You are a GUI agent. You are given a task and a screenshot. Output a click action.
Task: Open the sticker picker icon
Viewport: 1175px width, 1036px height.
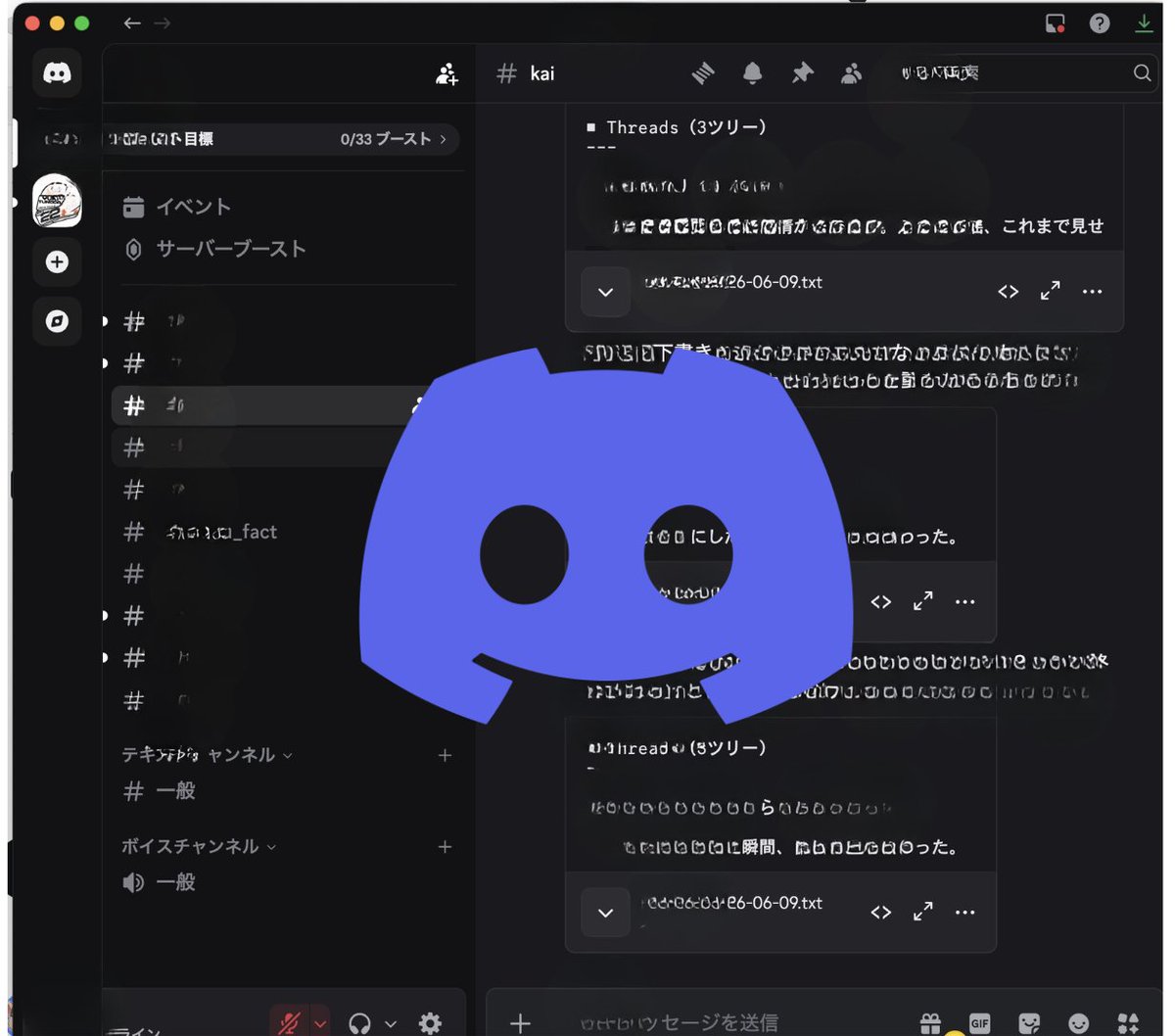point(1029,1023)
